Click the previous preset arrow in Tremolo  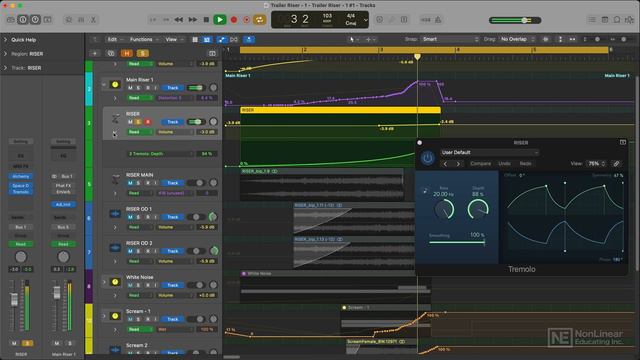tap(445, 164)
